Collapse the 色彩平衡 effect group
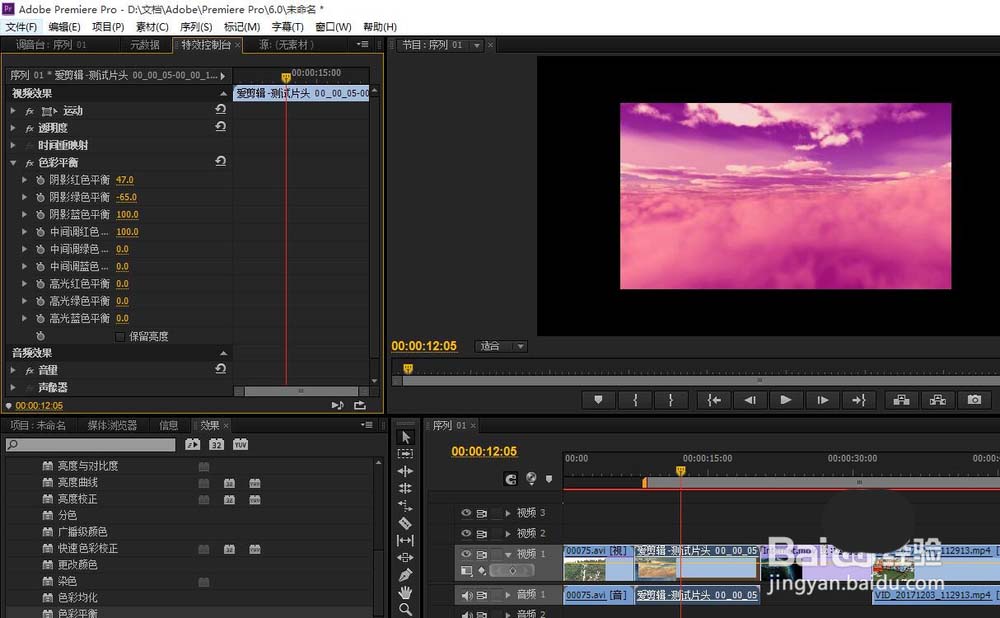 click(14, 162)
